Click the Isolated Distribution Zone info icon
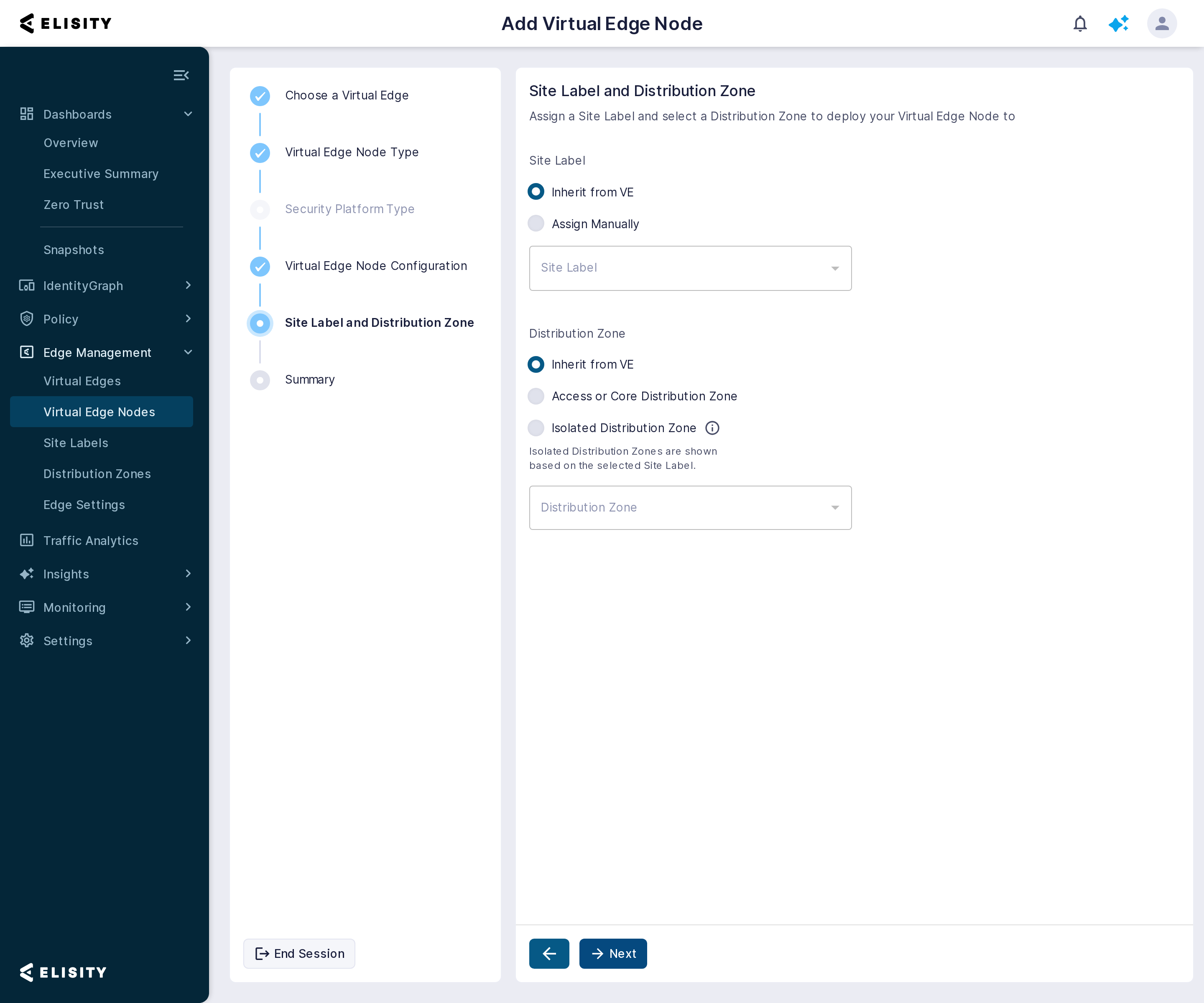 tap(712, 428)
